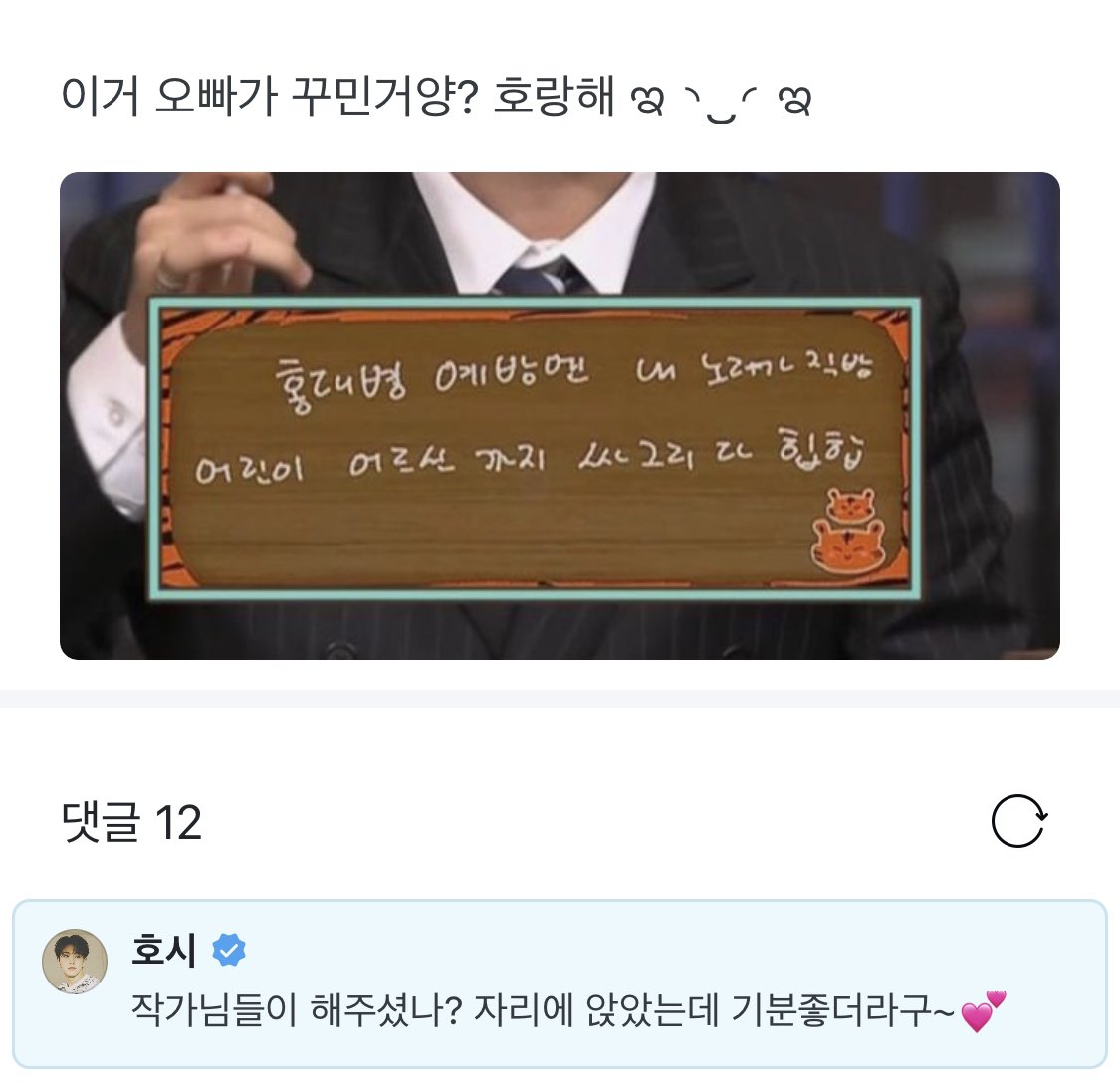1120x1092 pixels.
Task: Open the attached photo of the wooden sign
Action: coord(560,416)
